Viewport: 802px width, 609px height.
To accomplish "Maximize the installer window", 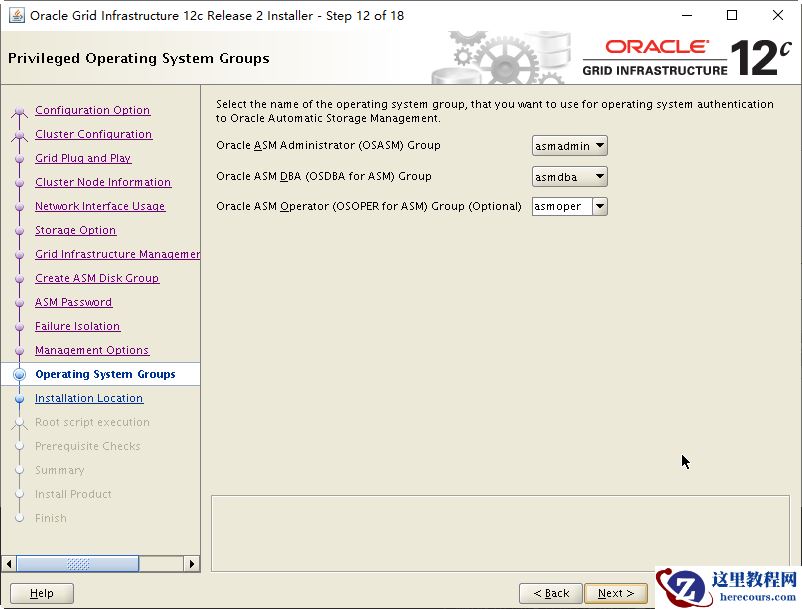I will (732, 15).
